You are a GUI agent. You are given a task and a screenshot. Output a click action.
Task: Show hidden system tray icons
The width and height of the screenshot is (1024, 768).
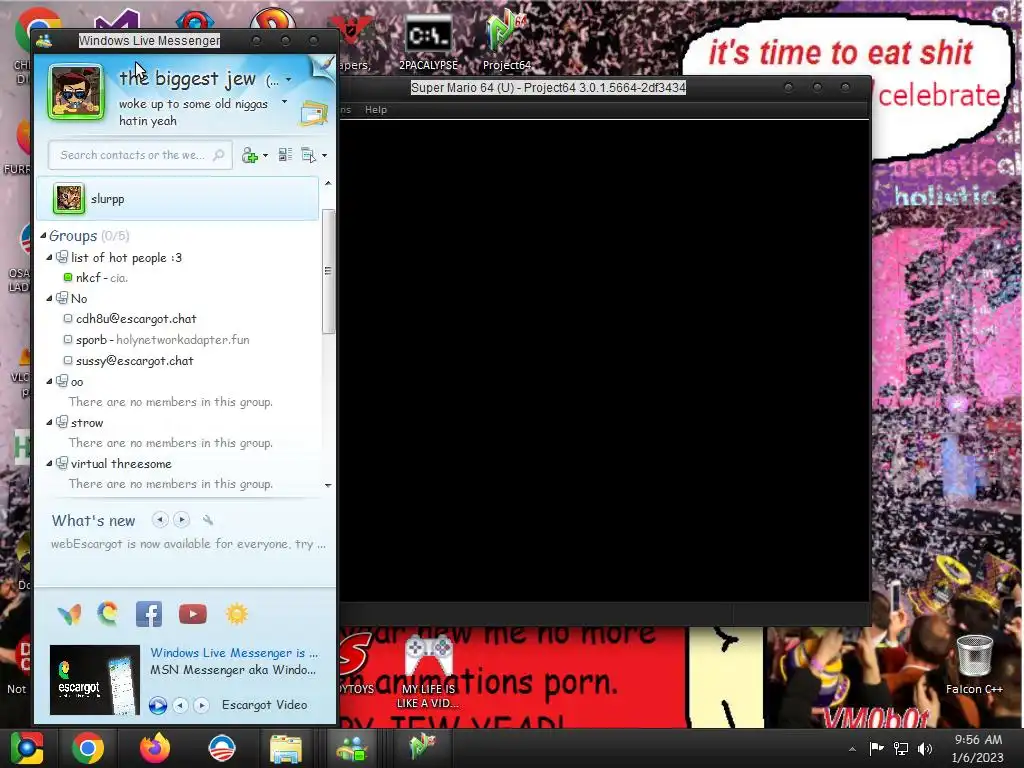(x=852, y=749)
